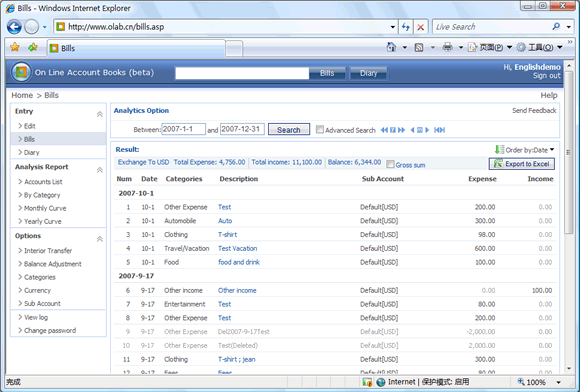Click the start date field 2007-1-1
The height and width of the screenshot is (392, 580).
click(183, 129)
